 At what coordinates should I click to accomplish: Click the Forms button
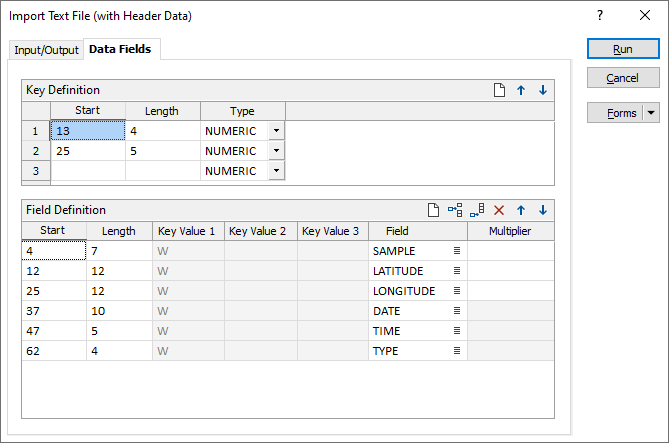pyautogui.click(x=615, y=113)
